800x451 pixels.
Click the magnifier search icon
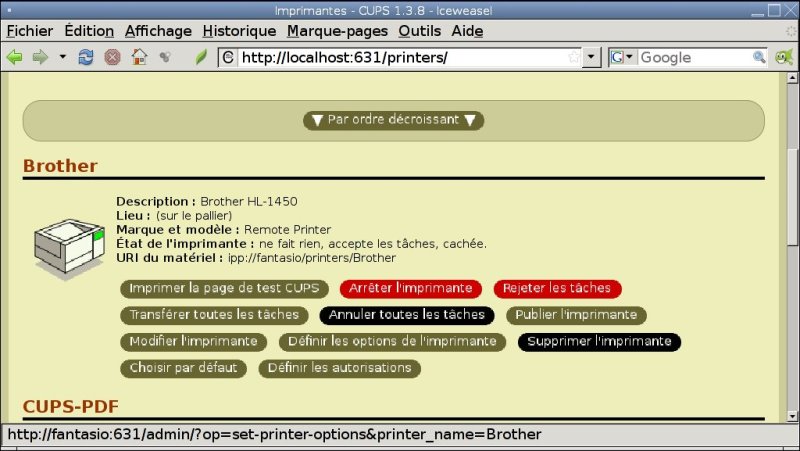[759, 57]
